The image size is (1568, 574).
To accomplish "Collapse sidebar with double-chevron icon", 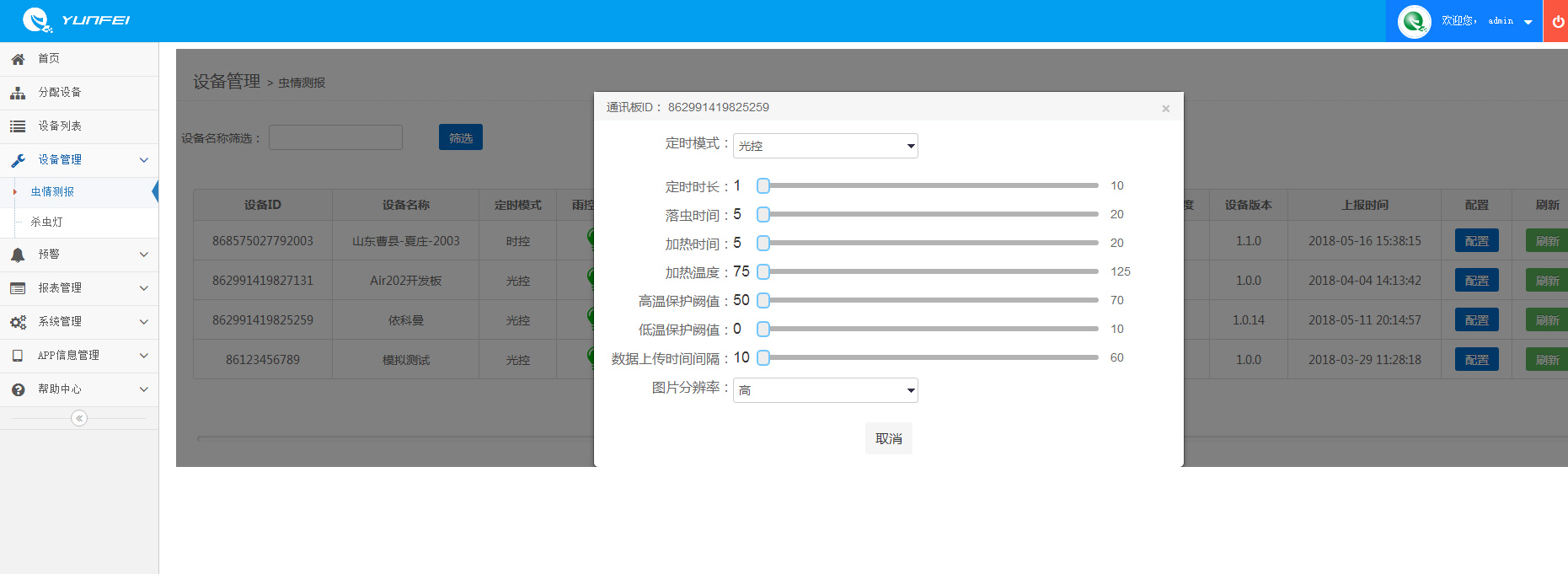I will coord(79,418).
